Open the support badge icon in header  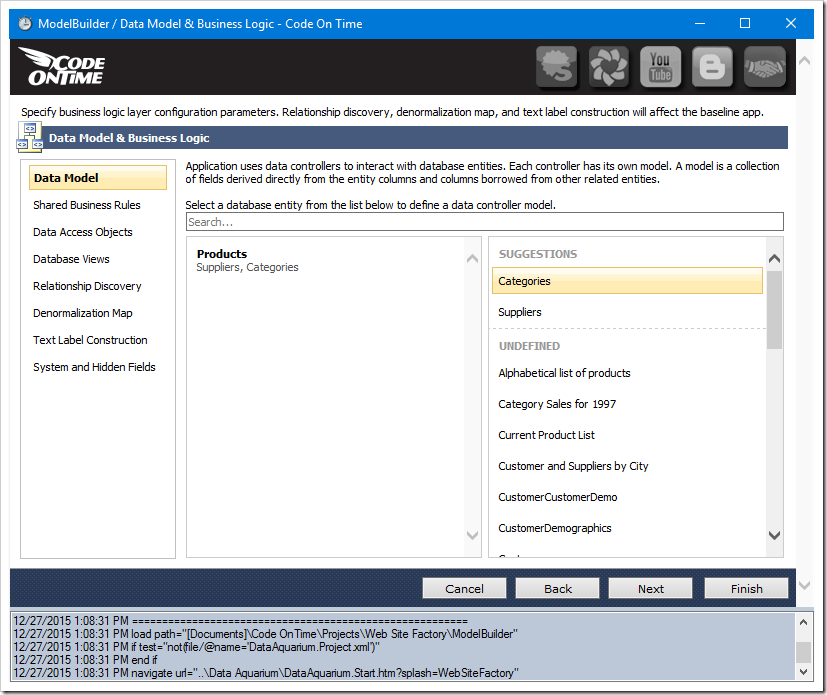(x=556, y=67)
